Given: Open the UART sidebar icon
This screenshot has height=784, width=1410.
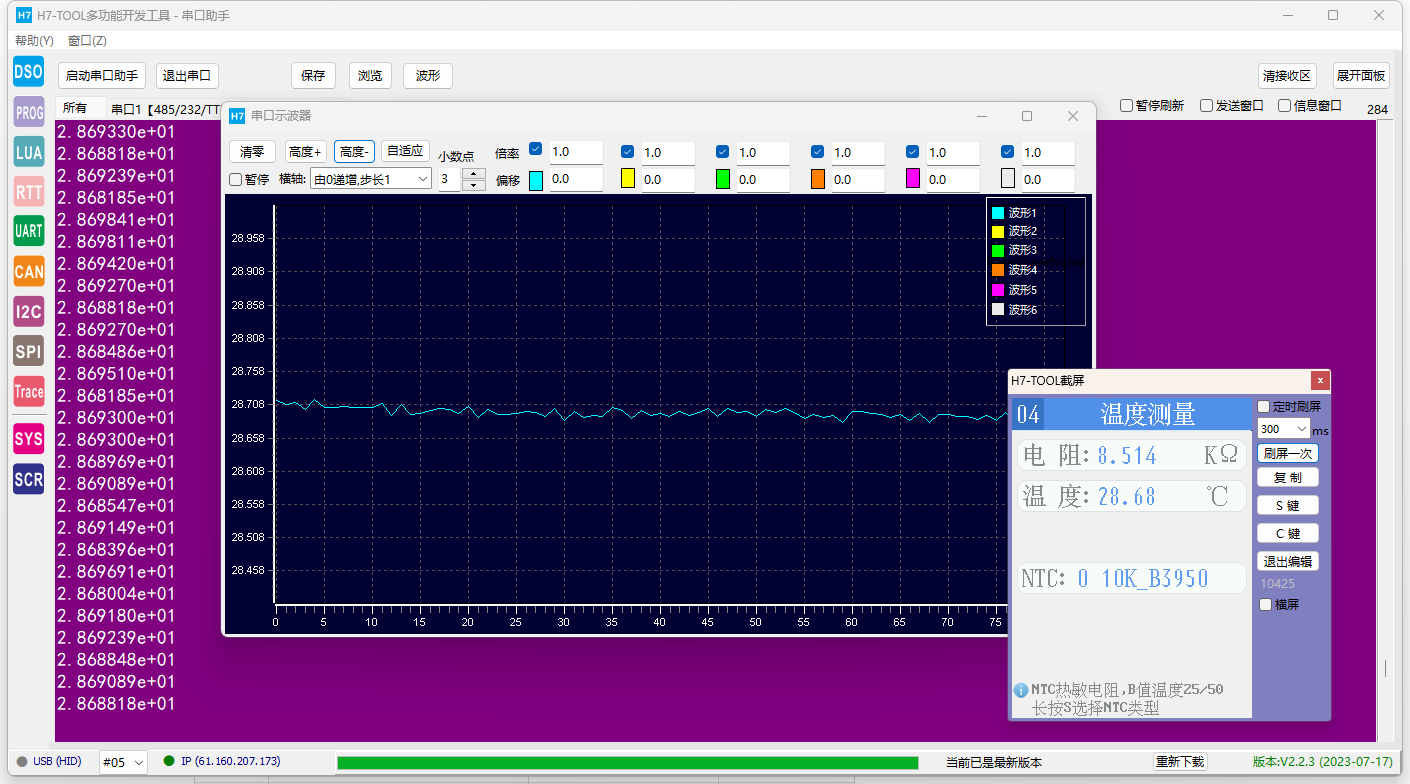Looking at the screenshot, I should [x=29, y=231].
